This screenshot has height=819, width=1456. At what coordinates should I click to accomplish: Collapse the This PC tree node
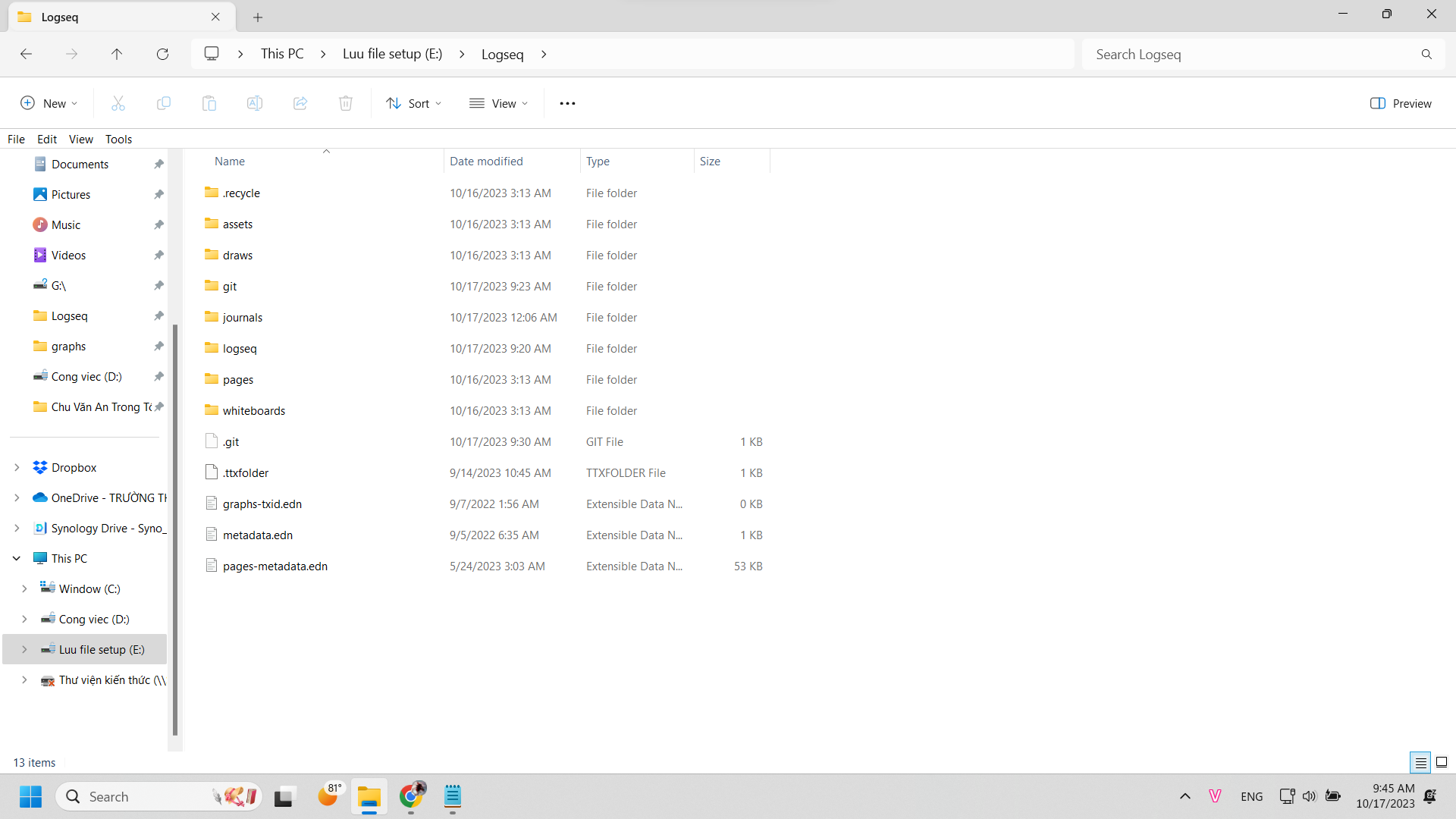coord(17,559)
